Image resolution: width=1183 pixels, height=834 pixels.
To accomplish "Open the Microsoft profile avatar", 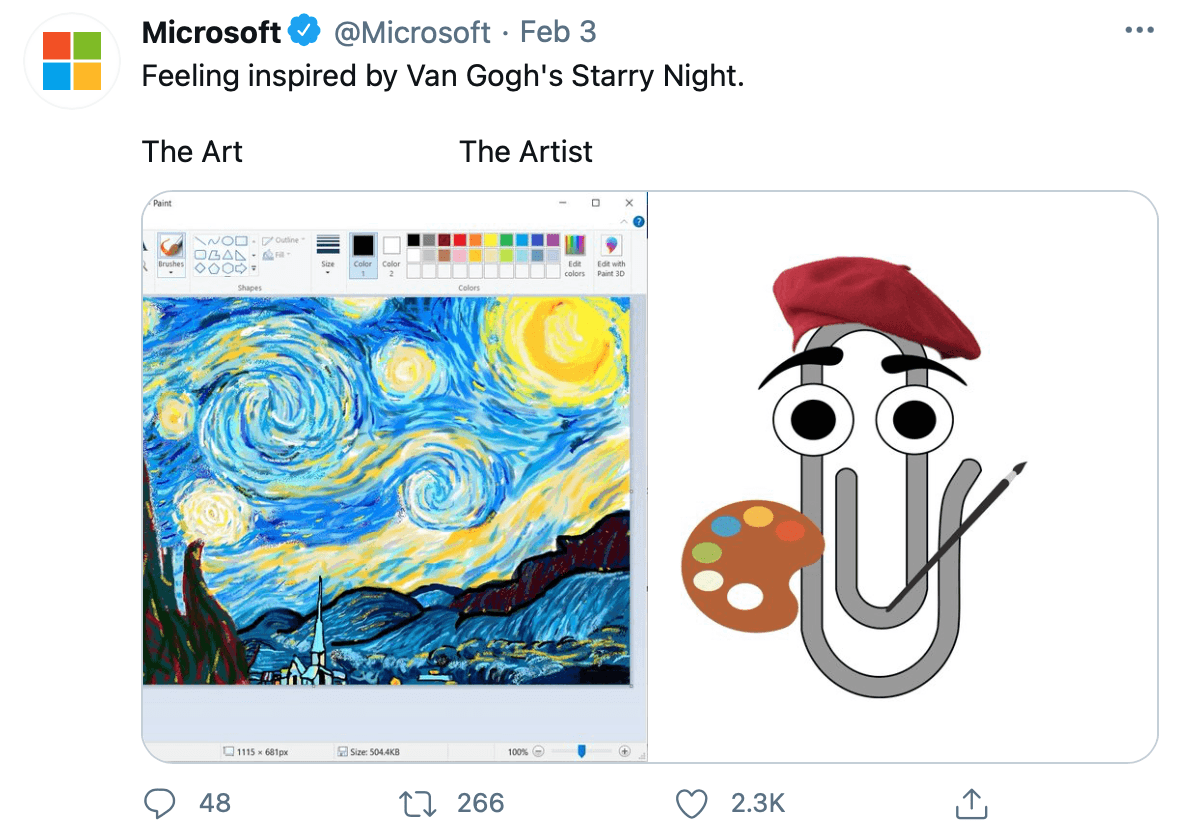I will (x=72, y=61).
